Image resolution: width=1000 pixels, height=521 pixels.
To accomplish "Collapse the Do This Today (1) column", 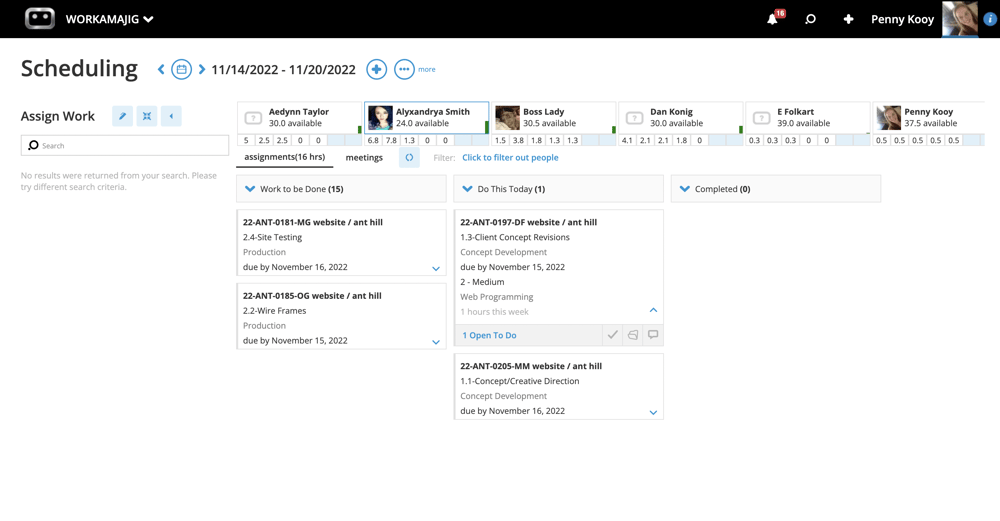I will pos(467,189).
